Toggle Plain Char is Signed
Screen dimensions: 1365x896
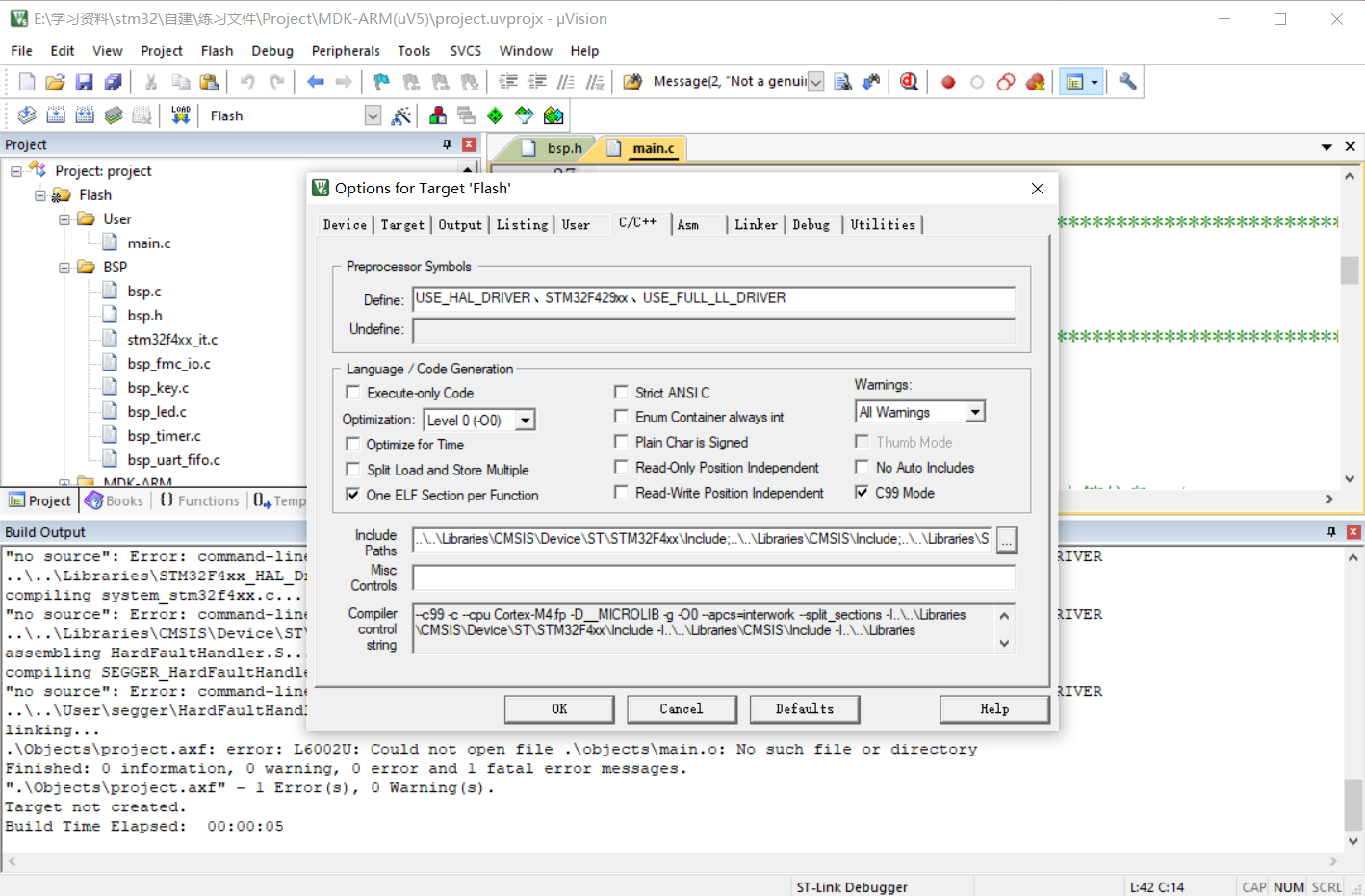click(x=622, y=441)
